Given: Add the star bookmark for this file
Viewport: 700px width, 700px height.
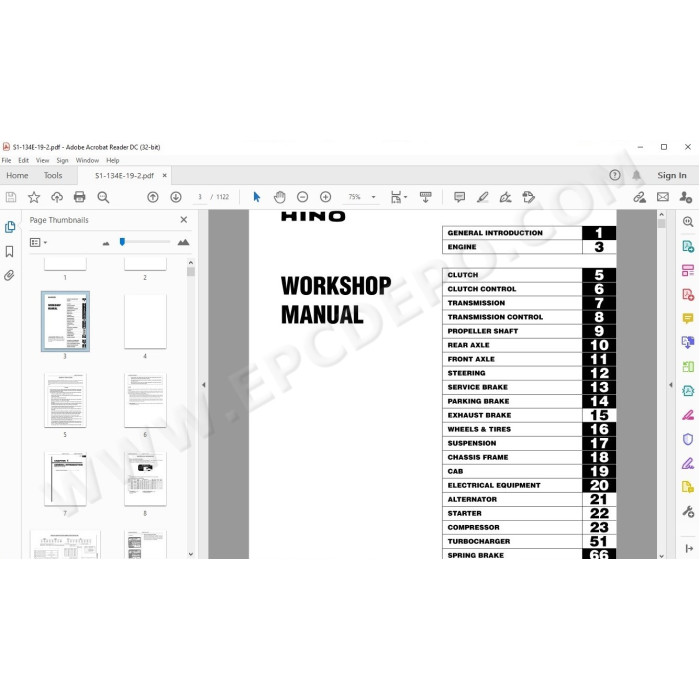Looking at the screenshot, I should click(x=34, y=197).
